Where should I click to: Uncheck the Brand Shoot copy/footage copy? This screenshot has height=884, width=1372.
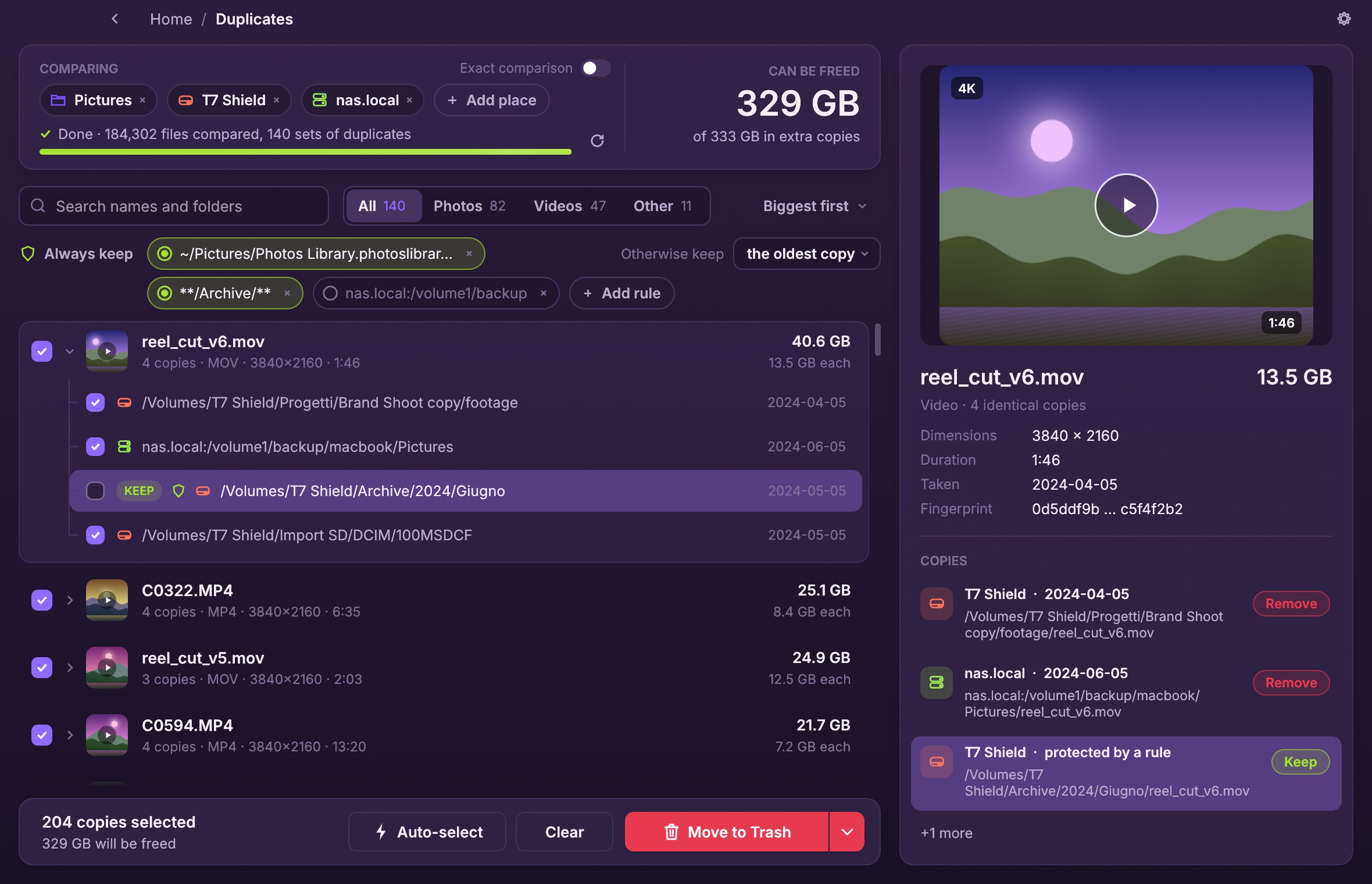click(95, 402)
